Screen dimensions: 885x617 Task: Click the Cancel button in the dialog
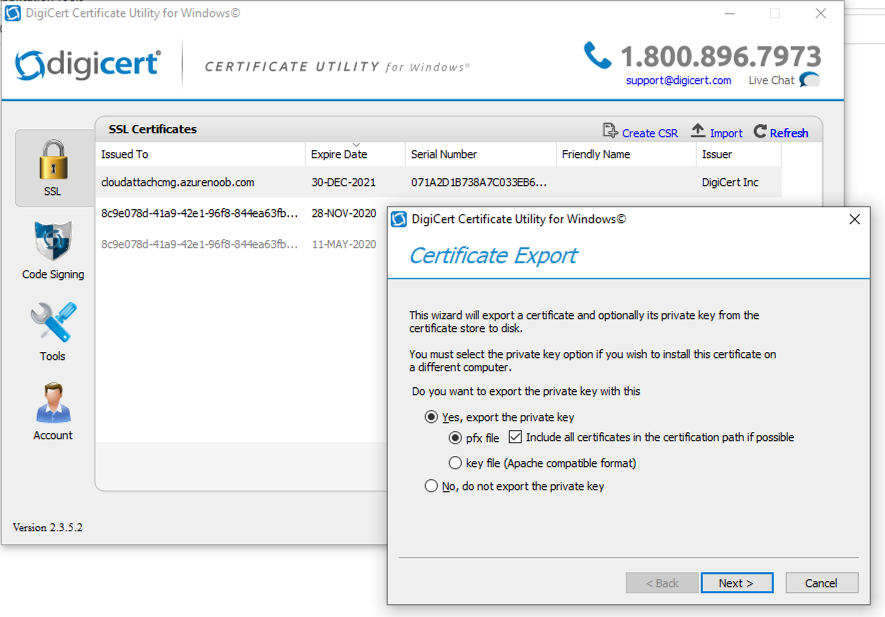[821, 583]
